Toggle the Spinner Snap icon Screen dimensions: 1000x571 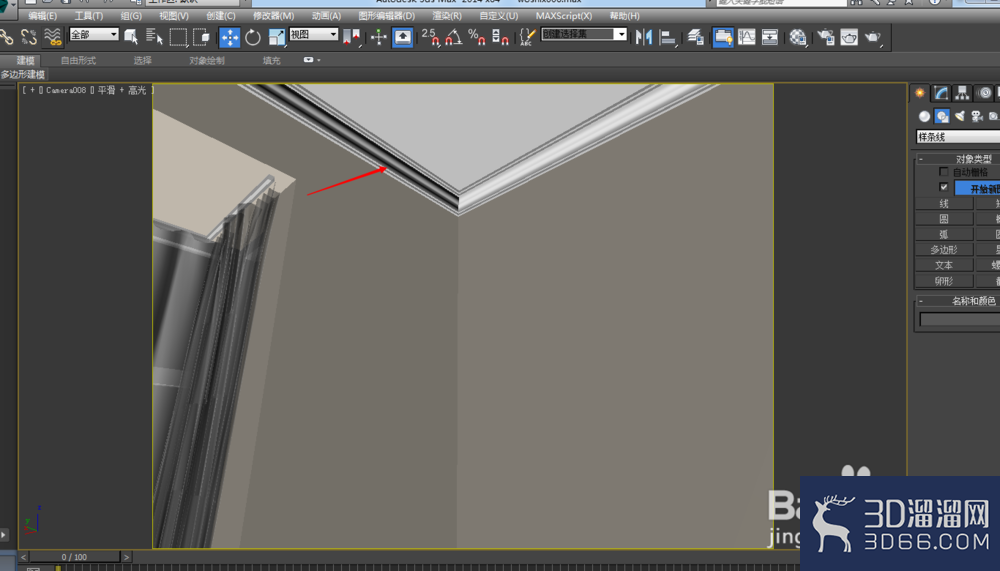[501, 38]
